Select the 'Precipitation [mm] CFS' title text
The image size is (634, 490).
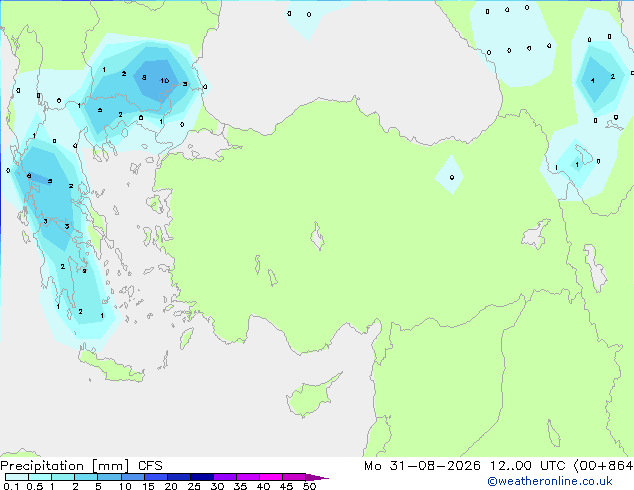point(81,466)
